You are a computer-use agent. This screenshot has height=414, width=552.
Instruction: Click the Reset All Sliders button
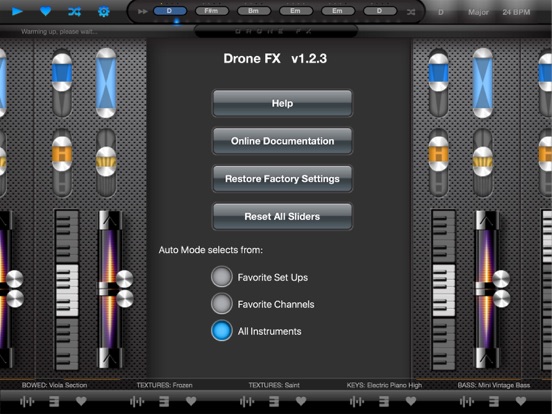coord(282,216)
